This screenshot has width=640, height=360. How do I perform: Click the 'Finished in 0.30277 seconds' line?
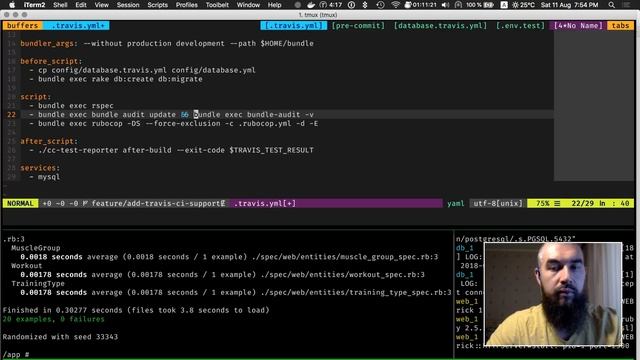tap(136, 310)
